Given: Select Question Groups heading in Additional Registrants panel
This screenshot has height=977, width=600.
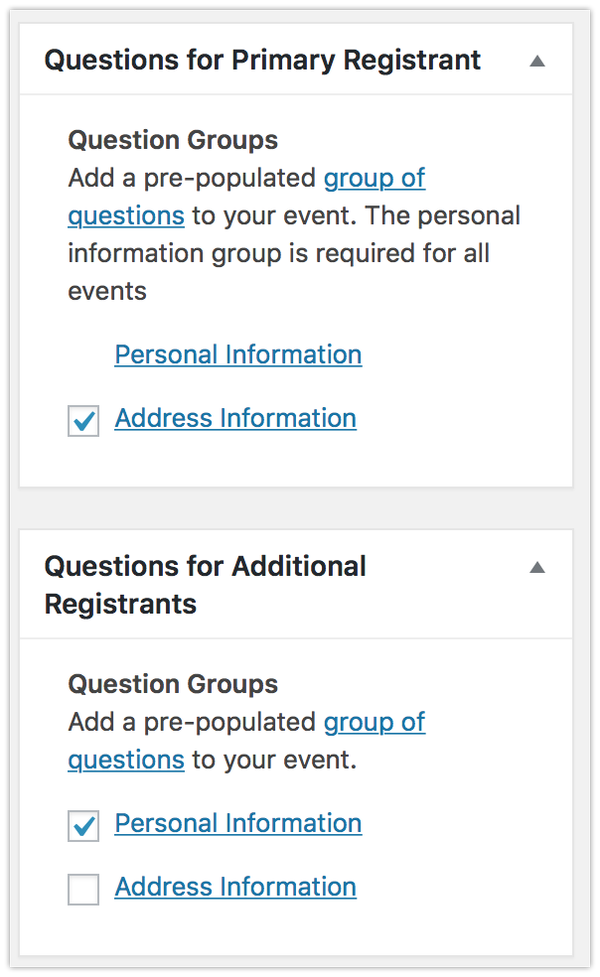Looking at the screenshot, I should [x=173, y=684].
